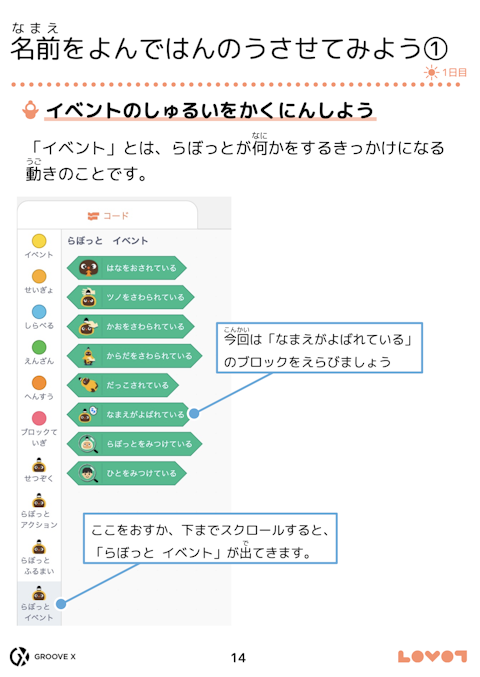This screenshot has width=480, height=677.
Task: Select the かおをさわられている block
Action: click(x=130, y=326)
